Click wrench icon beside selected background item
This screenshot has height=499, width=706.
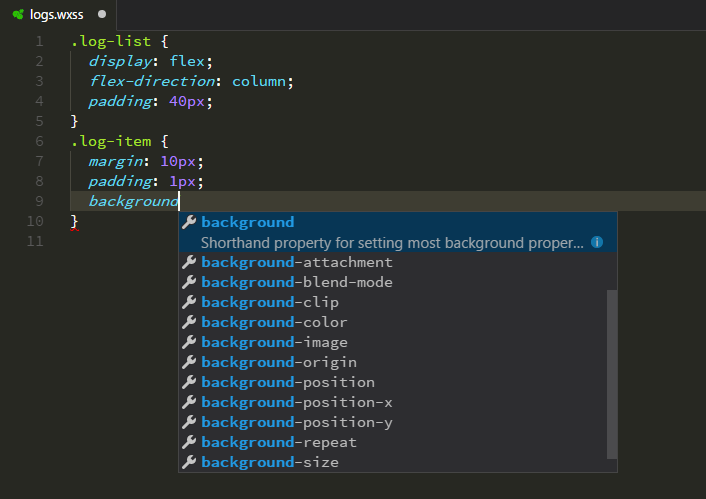pos(189,222)
